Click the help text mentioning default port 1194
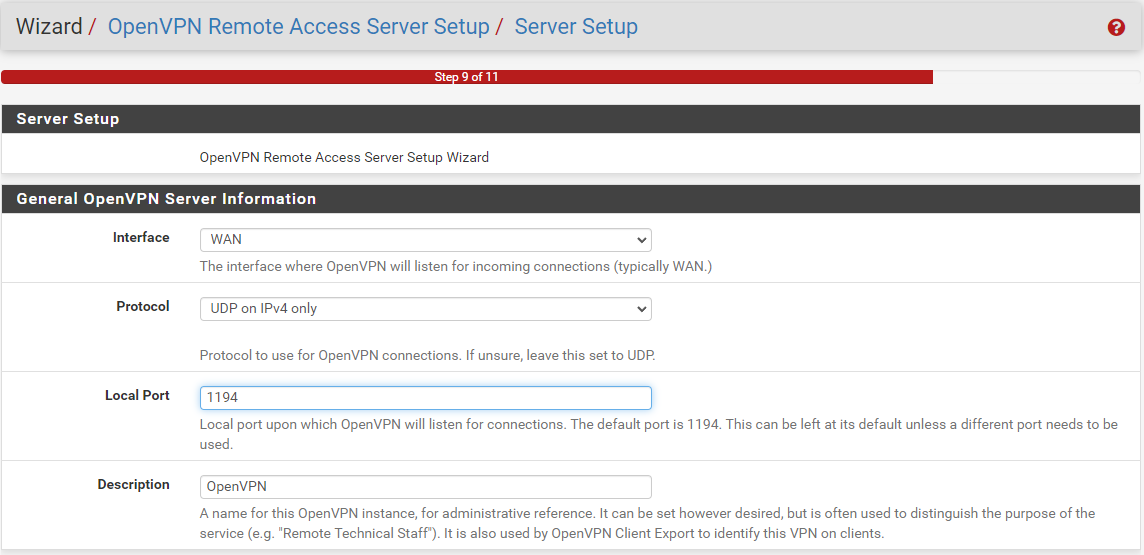 point(659,434)
